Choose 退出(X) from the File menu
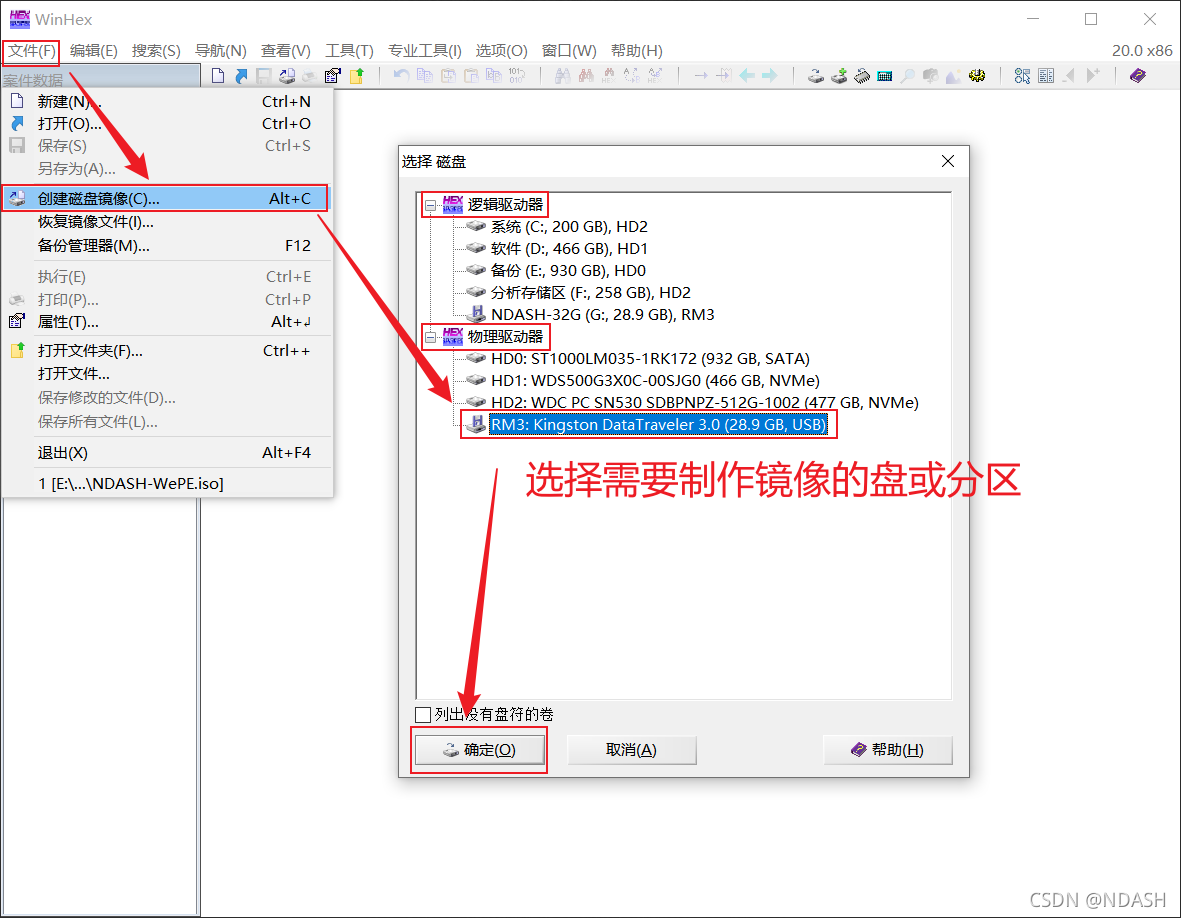This screenshot has height=918, width=1181. pos(167,453)
